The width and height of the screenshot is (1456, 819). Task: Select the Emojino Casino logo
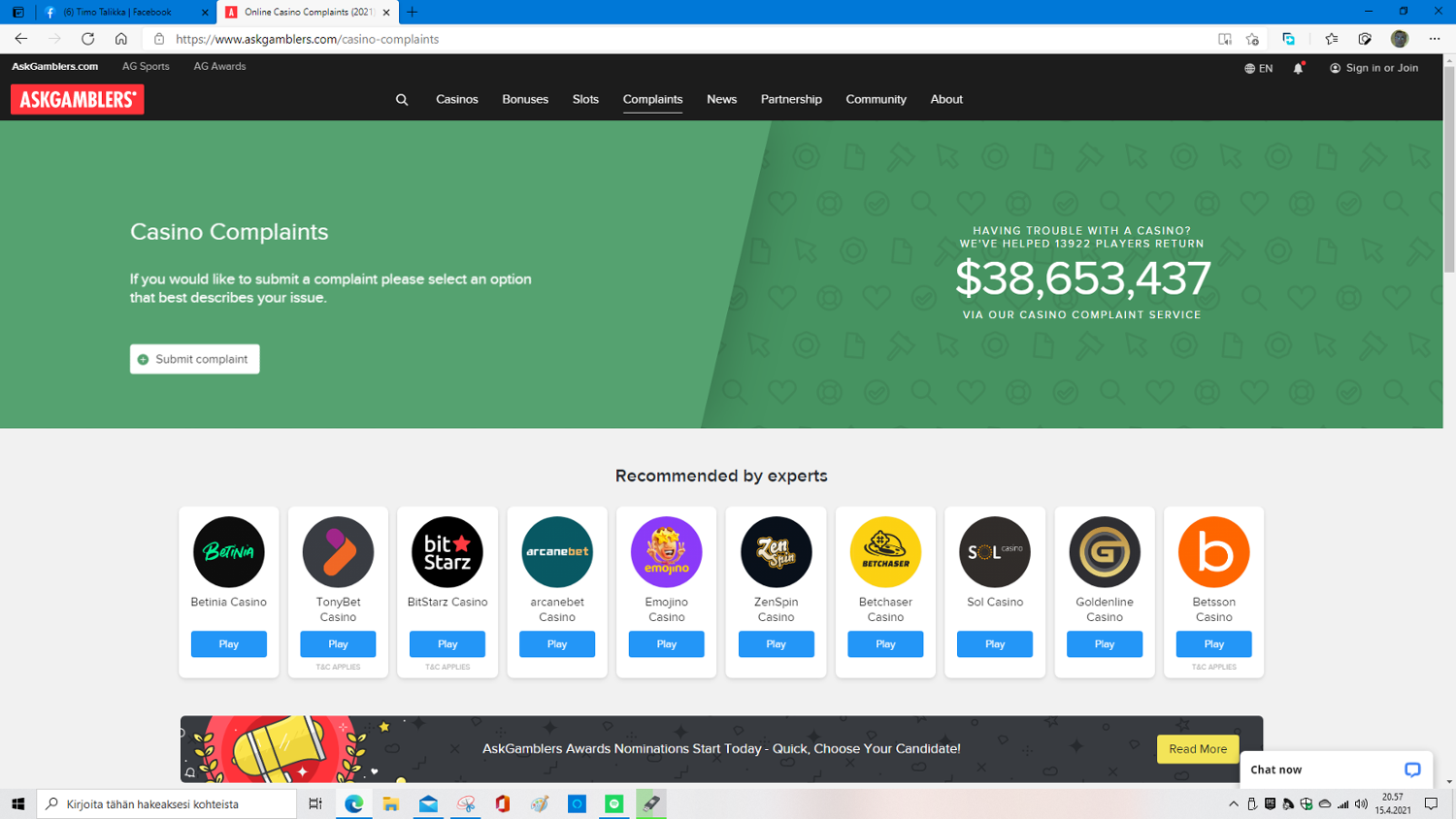coord(666,552)
